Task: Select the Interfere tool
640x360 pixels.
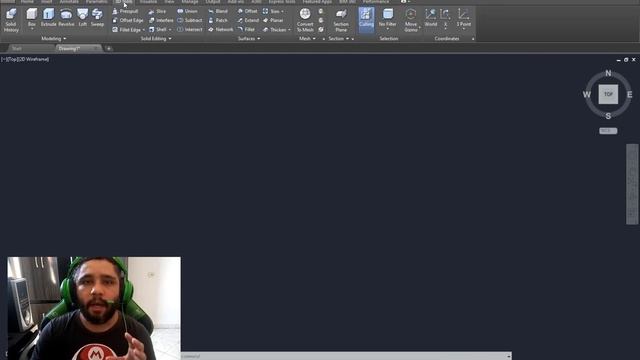Action: [161, 20]
